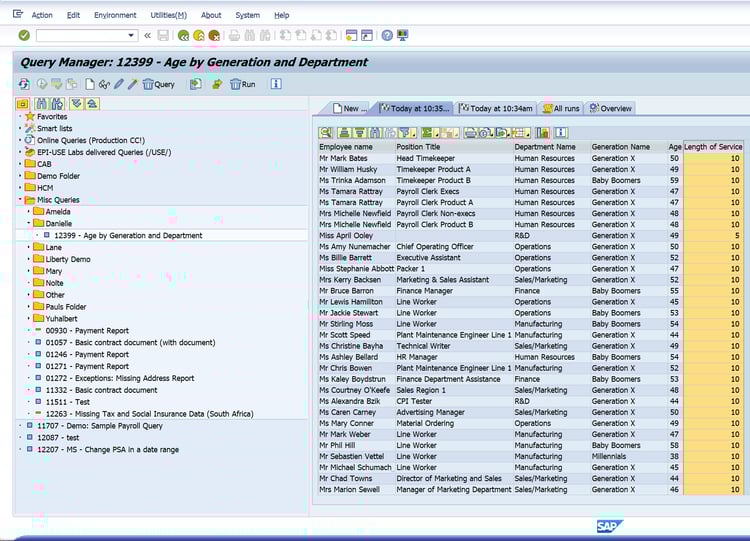Click the Run delete trash button
Image resolution: width=750 pixels, height=541 pixels.
point(243,84)
